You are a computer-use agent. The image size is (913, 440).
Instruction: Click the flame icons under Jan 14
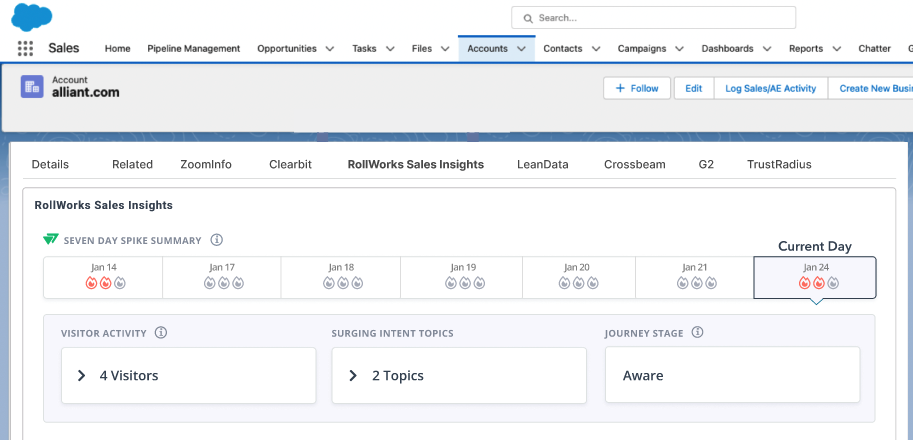click(105, 283)
